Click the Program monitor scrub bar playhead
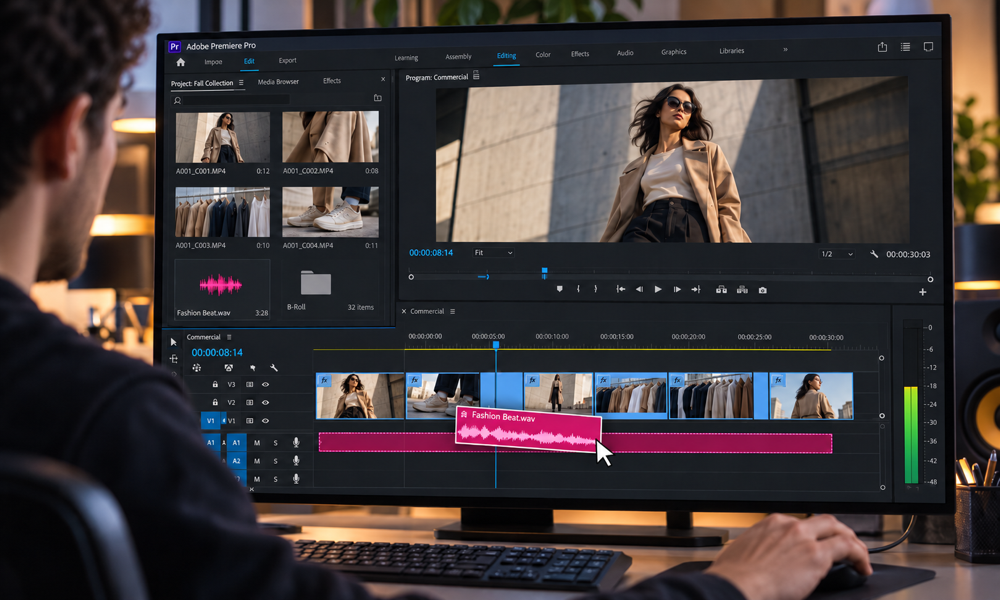The width and height of the screenshot is (1000, 600). [x=544, y=274]
